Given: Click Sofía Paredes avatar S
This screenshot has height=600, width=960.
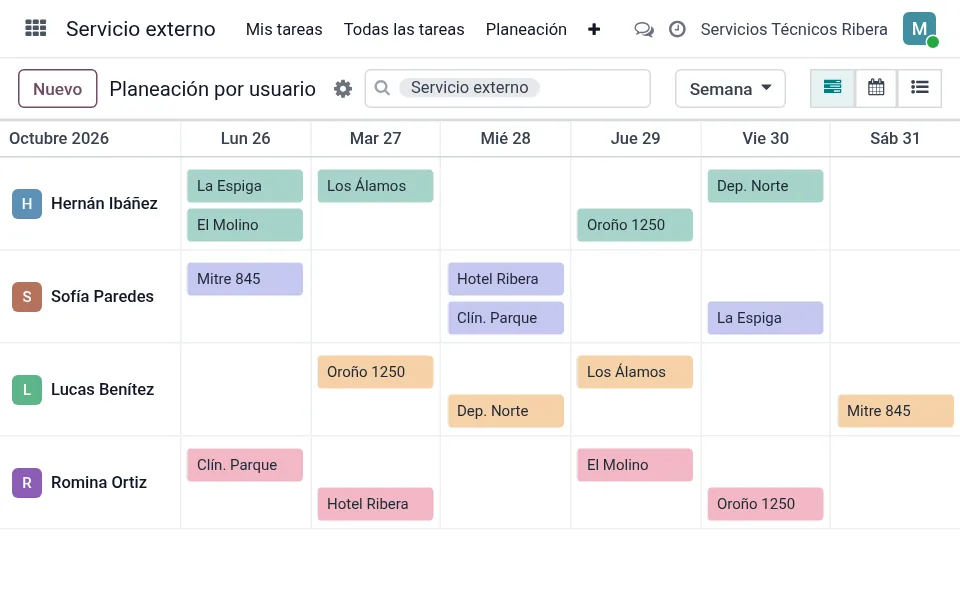Looking at the screenshot, I should 27,297.
